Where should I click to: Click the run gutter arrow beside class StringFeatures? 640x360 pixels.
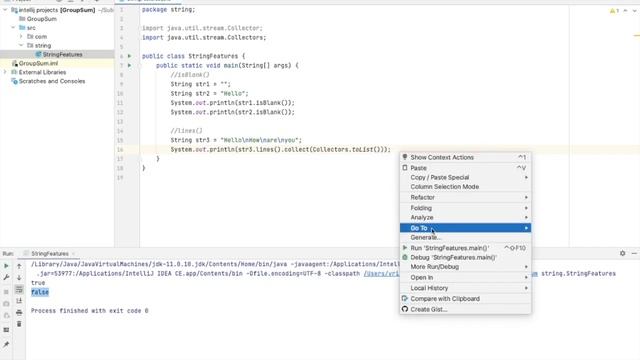point(130,56)
